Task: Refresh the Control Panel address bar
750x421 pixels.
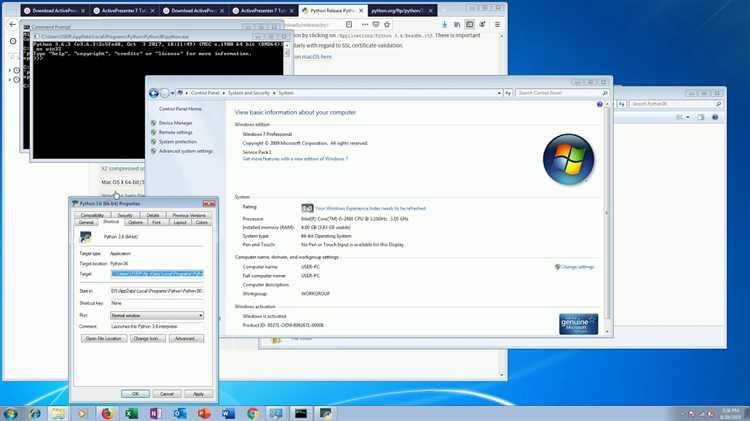Action: click(508, 93)
